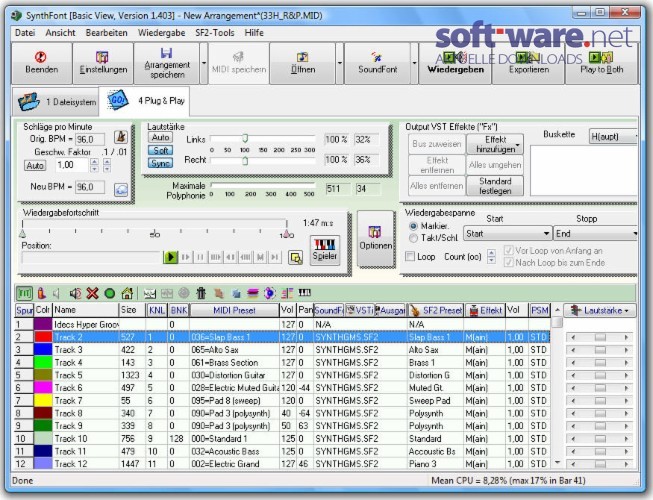Click the Standard festlegen button

pos(495,186)
